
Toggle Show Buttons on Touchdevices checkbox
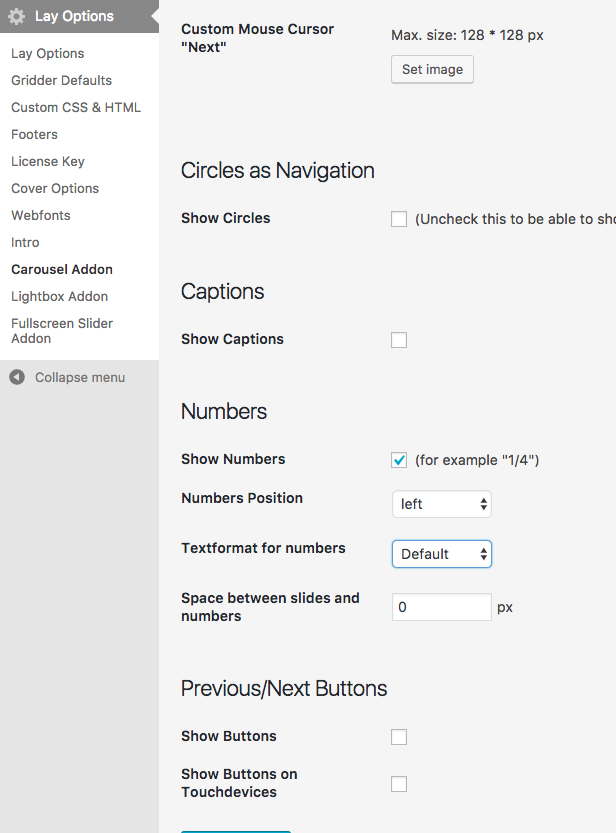coord(399,784)
